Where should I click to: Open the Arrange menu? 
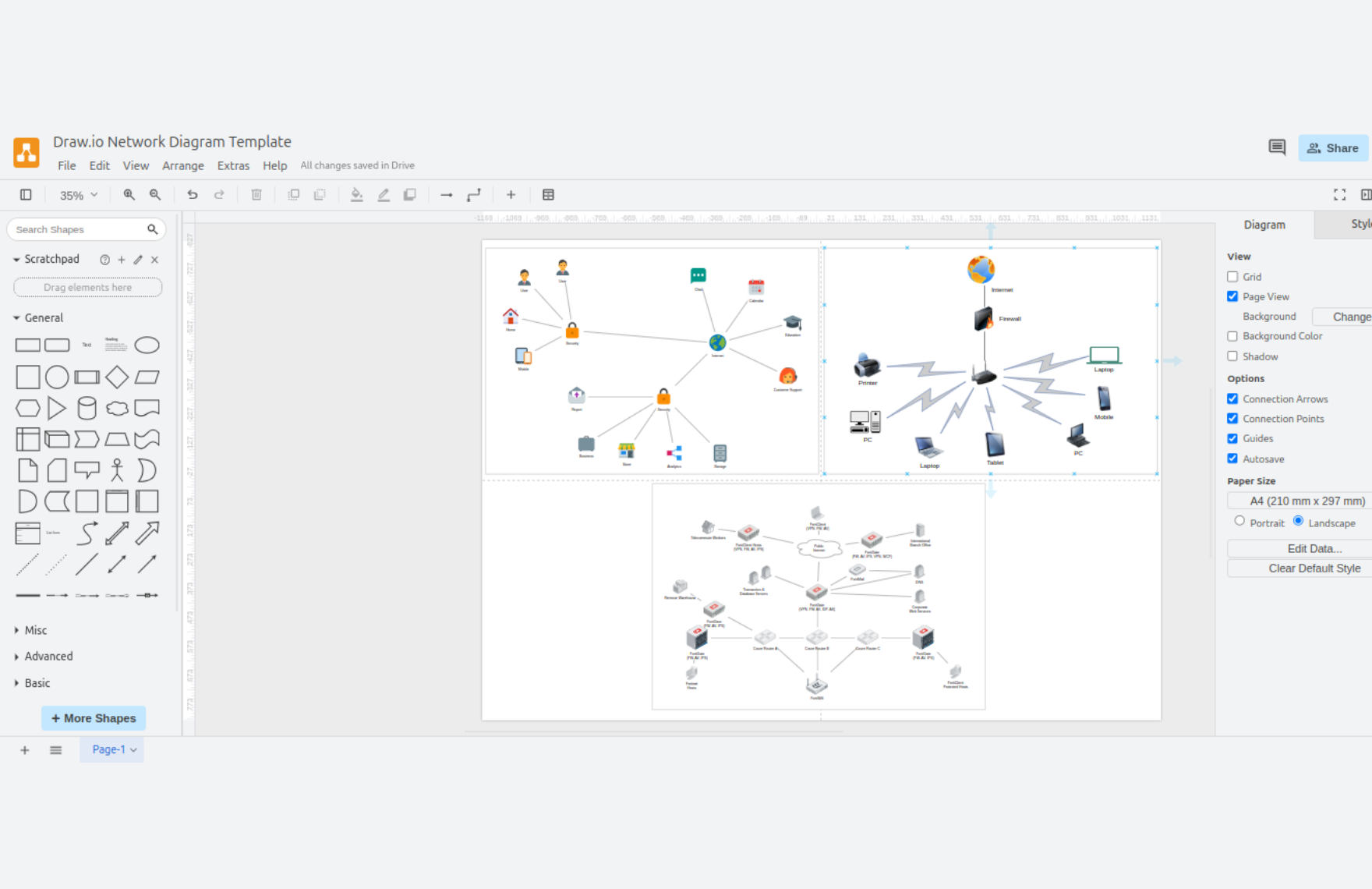coord(182,165)
